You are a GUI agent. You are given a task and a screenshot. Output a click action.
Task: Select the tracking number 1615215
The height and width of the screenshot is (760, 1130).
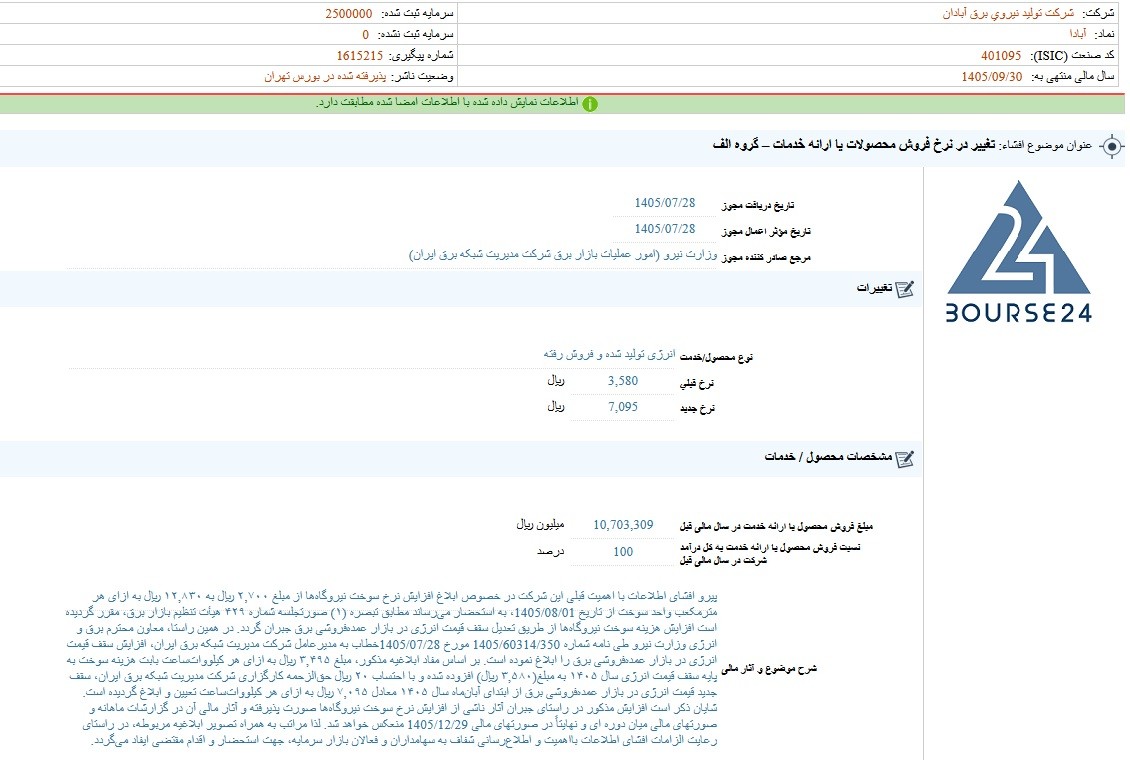coord(360,55)
